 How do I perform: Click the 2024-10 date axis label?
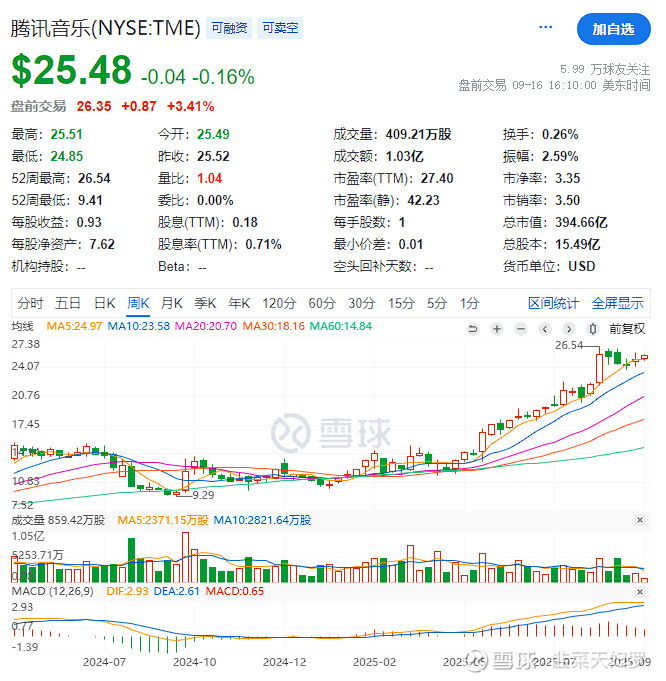(x=194, y=662)
